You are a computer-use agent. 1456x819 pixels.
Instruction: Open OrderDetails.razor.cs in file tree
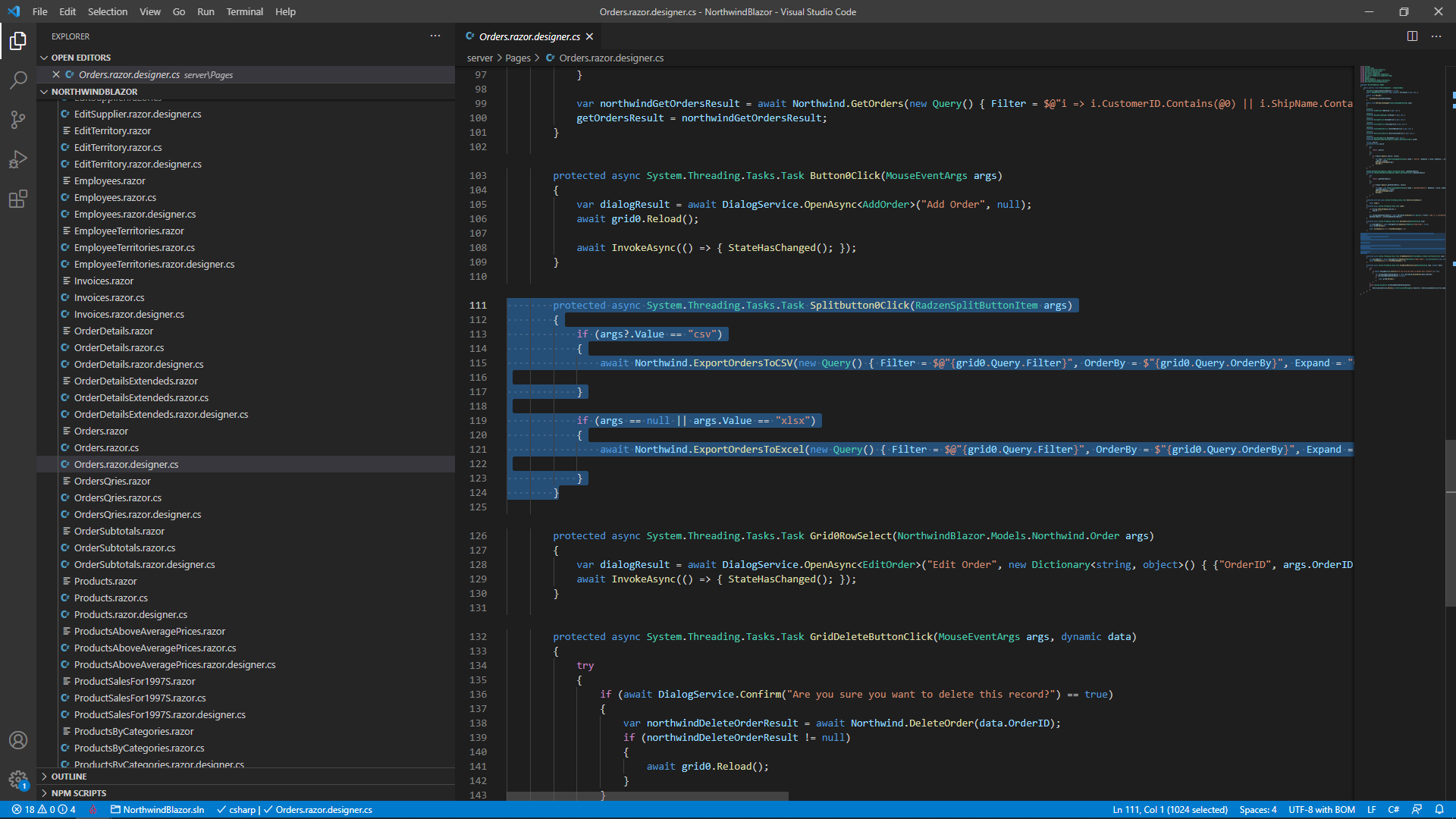119,347
